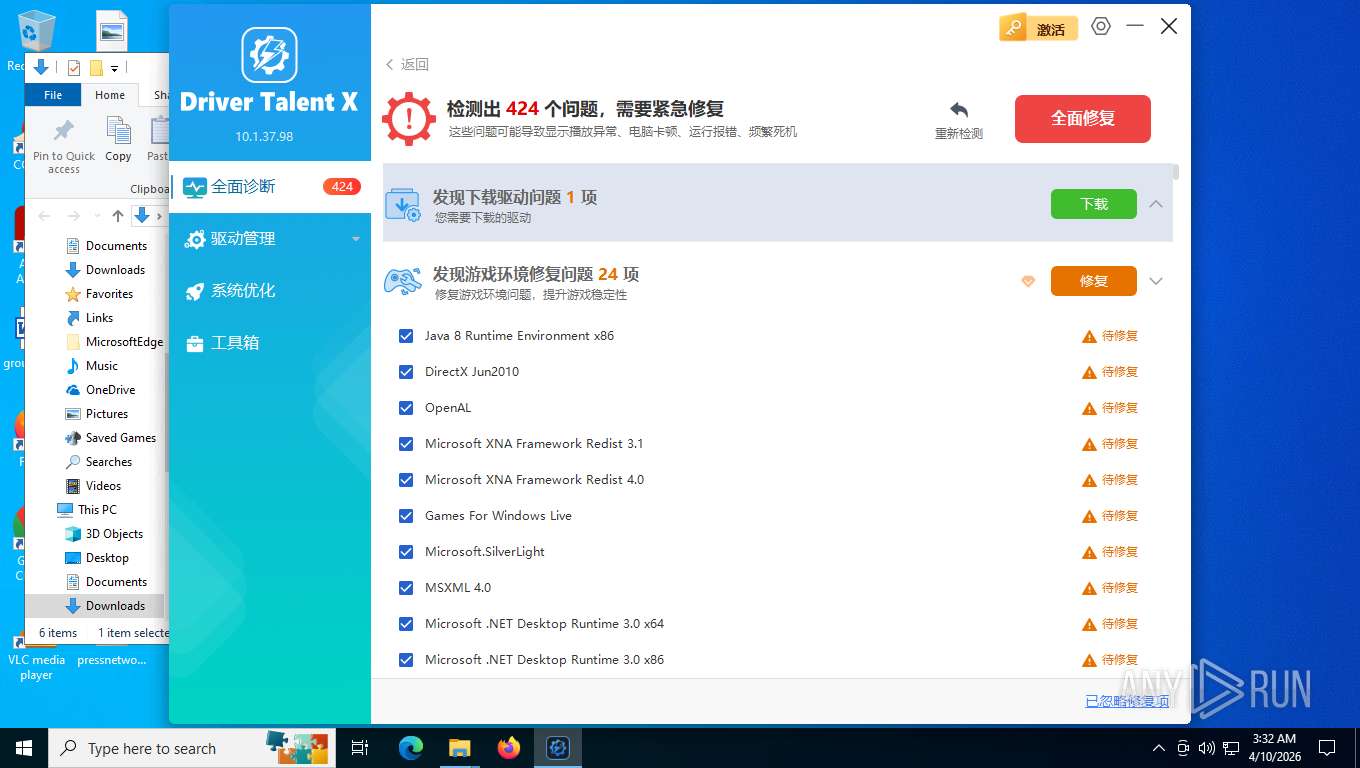Uncheck the MSXML 4.0 checkbox
This screenshot has width=1360, height=768.
click(406, 588)
